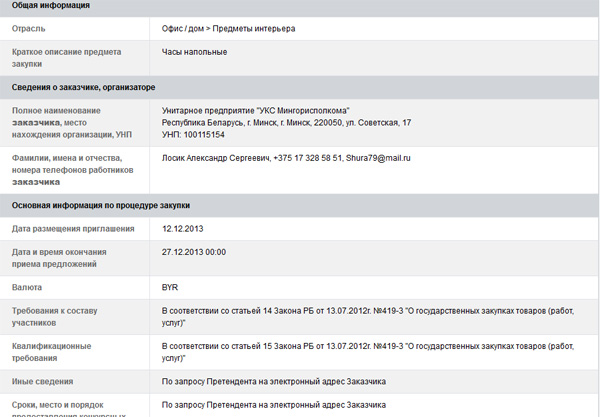The height and width of the screenshot is (417, 600).
Task: Click the Валюта row label
Action: point(27,287)
